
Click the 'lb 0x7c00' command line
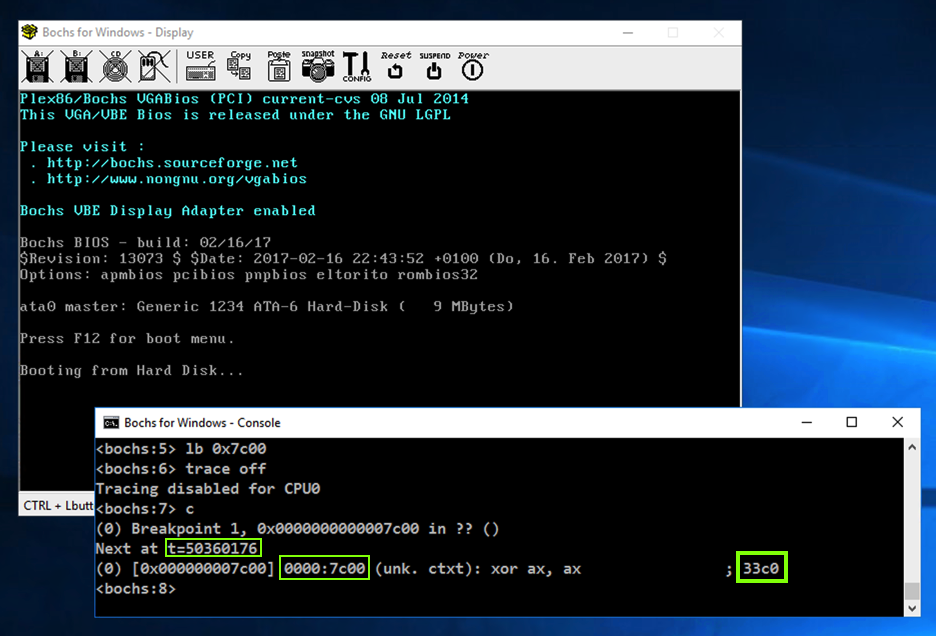click(181, 448)
